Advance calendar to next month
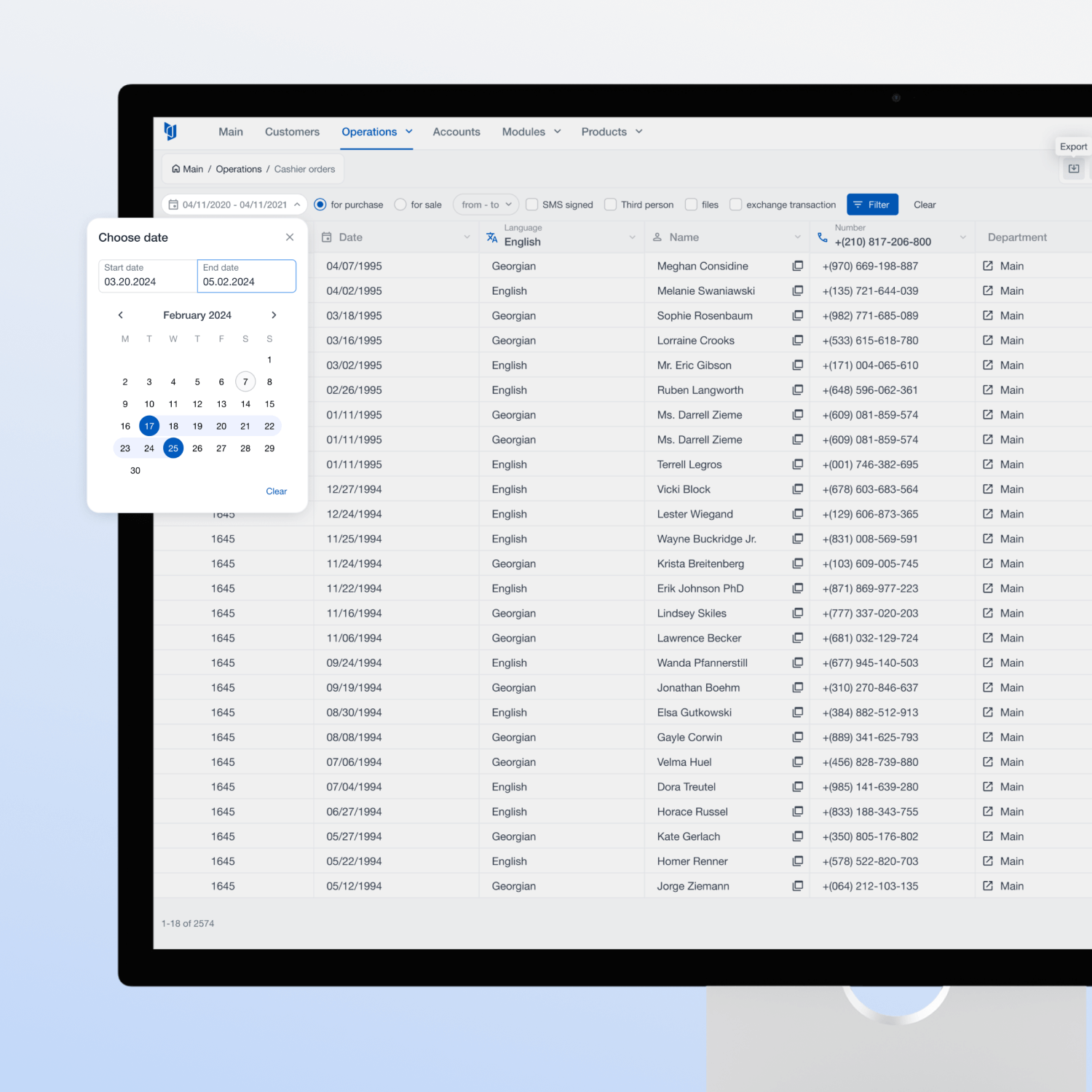This screenshot has width=1092, height=1092. 274,315
